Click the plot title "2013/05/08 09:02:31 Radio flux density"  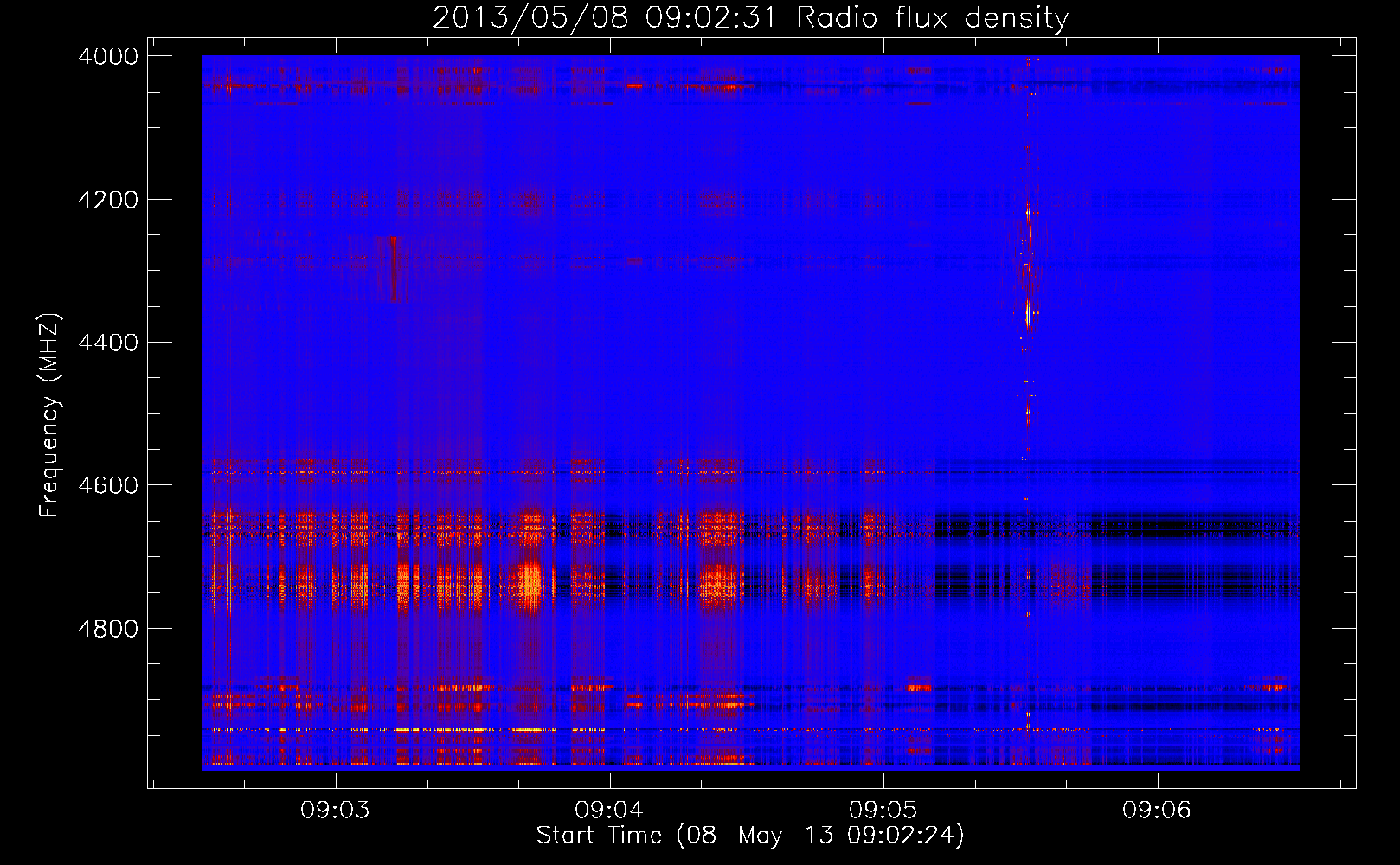(x=750, y=18)
